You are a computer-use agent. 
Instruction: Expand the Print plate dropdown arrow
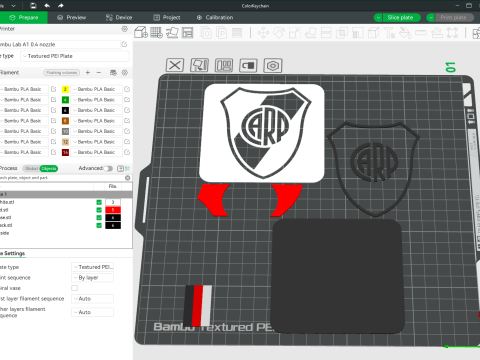tap(431, 18)
